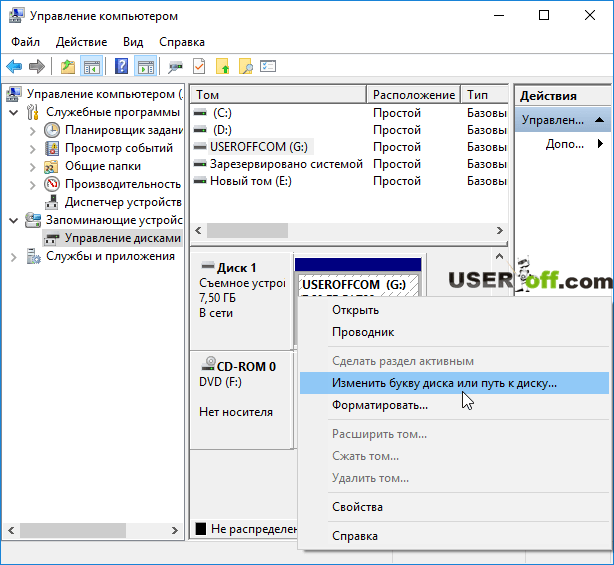Click the Up one level folder icon
Viewport: 614px width, 565px height.
[x=68, y=66]
